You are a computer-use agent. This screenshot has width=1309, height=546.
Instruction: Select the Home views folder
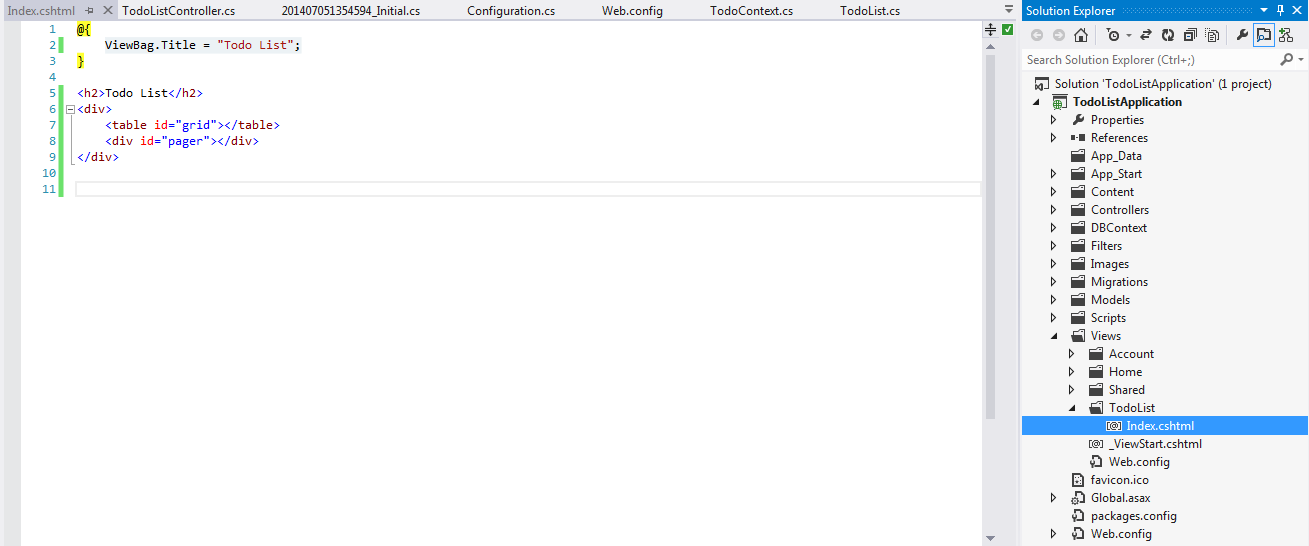[1125, 372]
